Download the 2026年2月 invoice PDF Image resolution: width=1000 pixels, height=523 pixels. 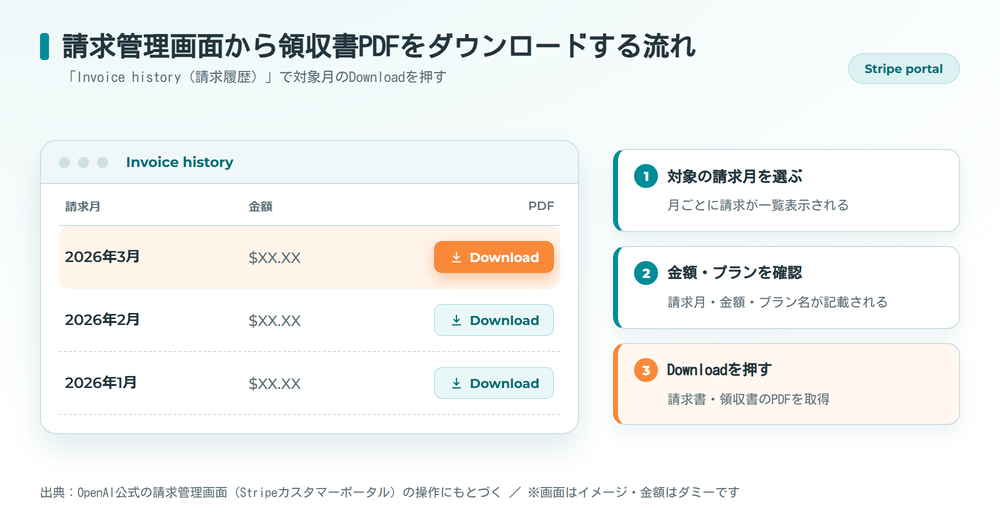[x=494, y=320]
